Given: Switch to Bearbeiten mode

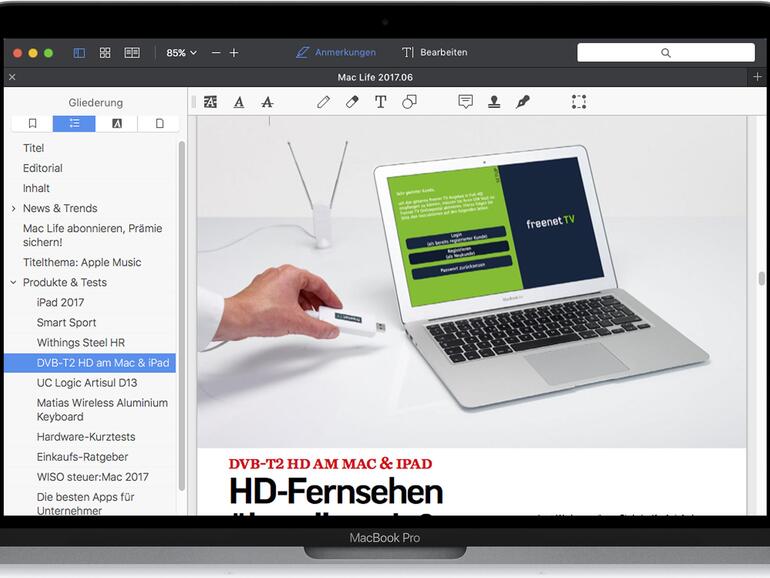Looking at the screenshot, I should click(435, 52).
